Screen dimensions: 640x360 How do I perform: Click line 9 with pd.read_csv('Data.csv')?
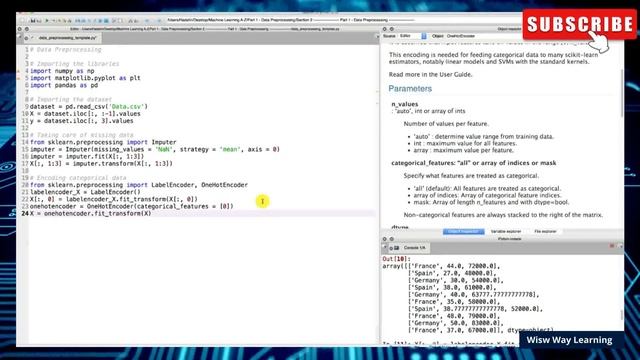click(89, 107)
